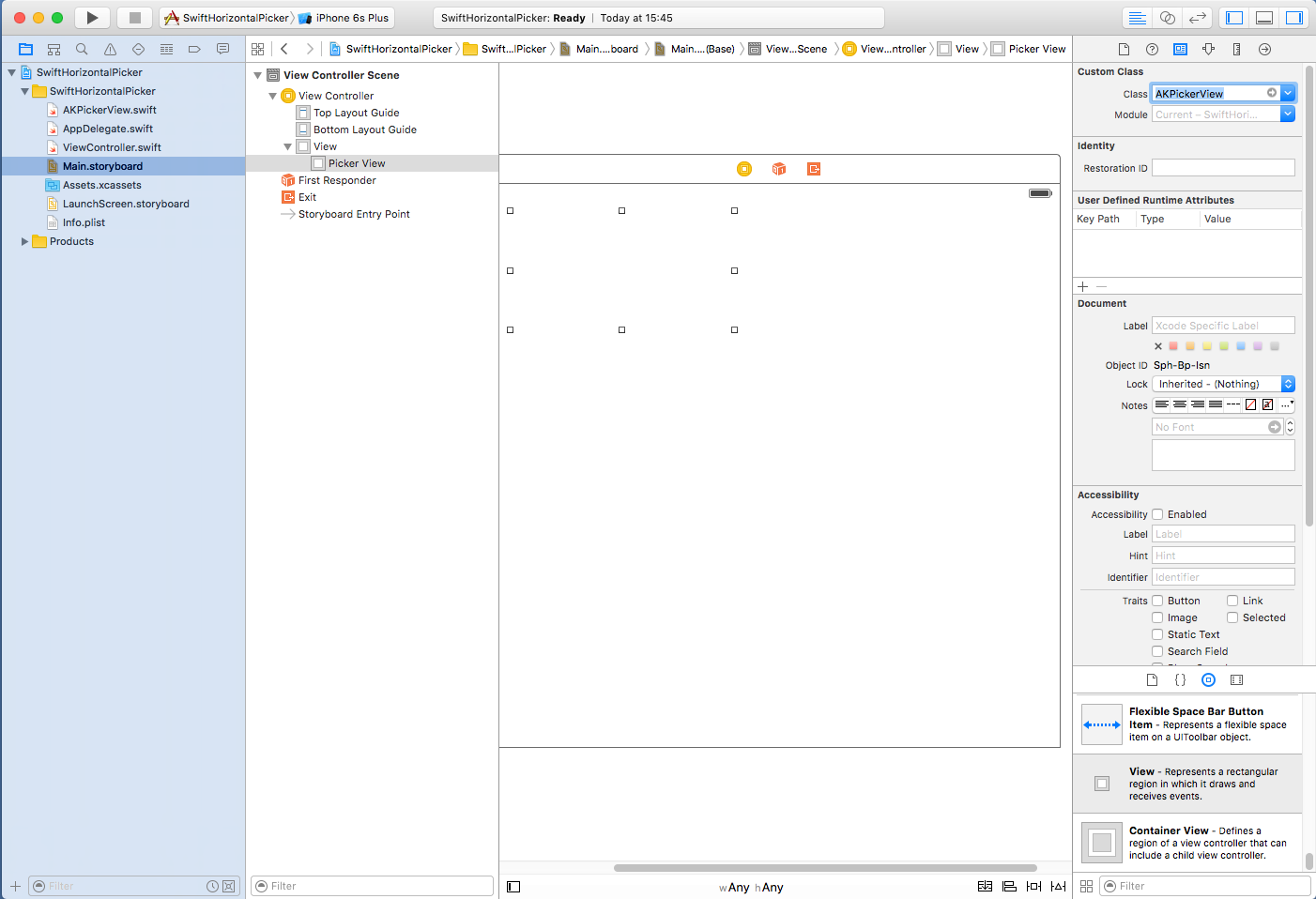Switch to the Assistant editor
The image size is (1316, 899).
point(1167,18)
